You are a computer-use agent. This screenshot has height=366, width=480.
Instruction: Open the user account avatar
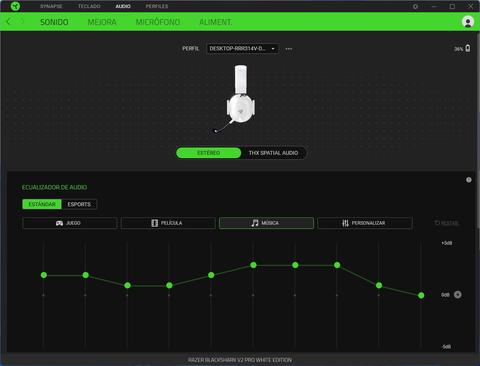468,22
